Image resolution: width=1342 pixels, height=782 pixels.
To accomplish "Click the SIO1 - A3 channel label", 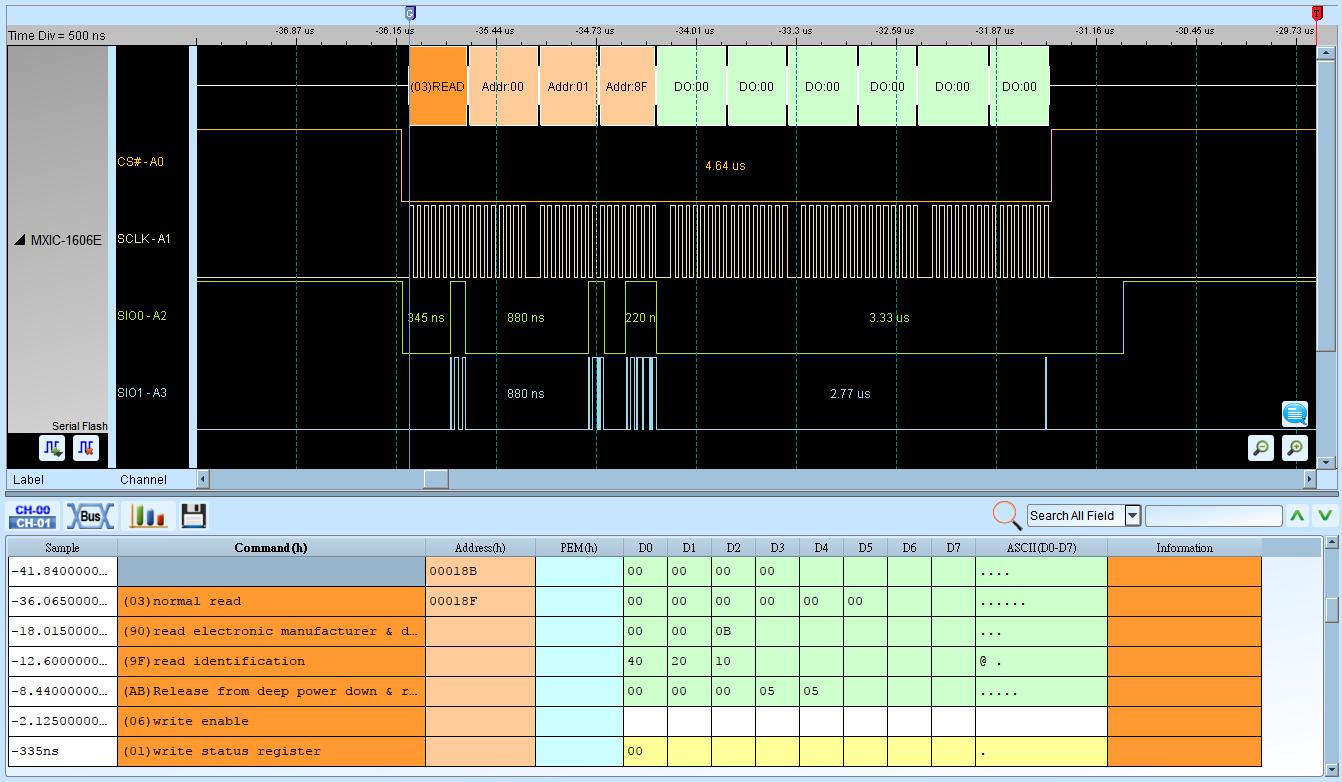I will click(142, 393).
